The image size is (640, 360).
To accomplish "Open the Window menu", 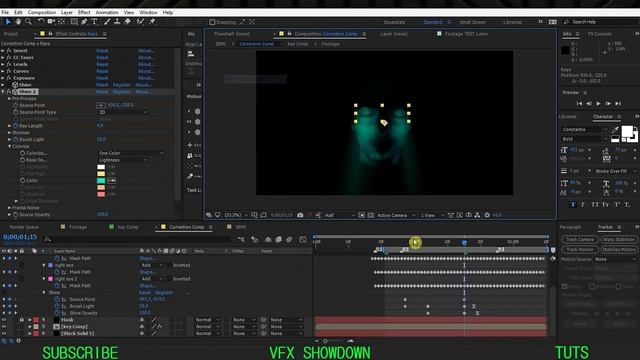I will coord(148,13).
